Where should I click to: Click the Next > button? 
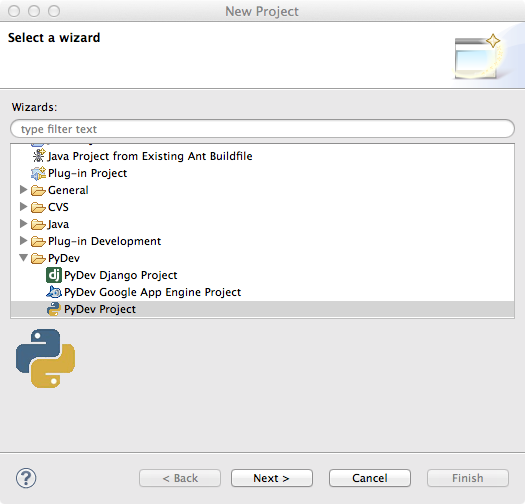(x=272, y=478)
